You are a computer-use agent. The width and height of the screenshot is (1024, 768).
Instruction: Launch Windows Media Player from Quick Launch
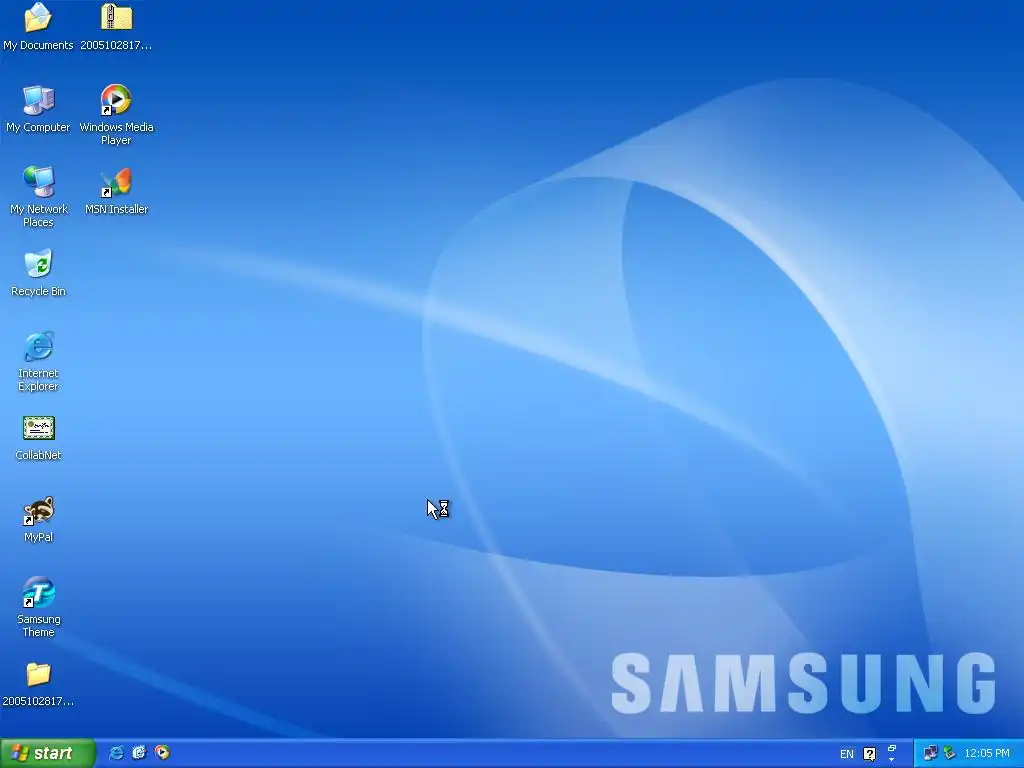point(162,753)
